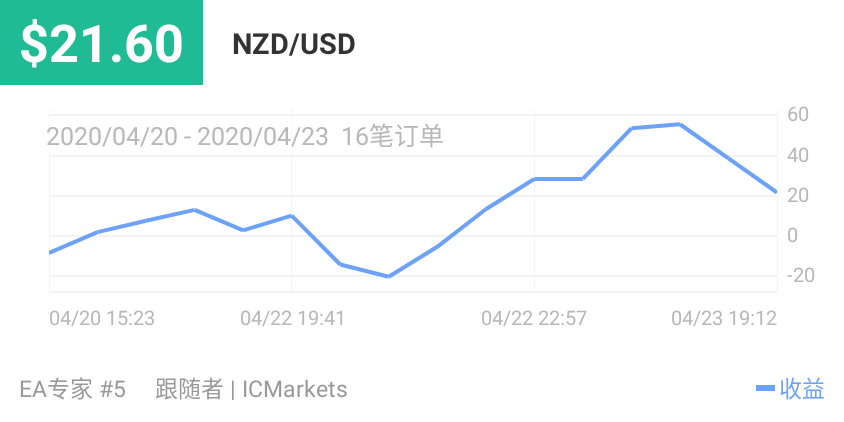Open the EA专家 #5 label
Screen dimensions: 844x422
(x=73, y=389)
